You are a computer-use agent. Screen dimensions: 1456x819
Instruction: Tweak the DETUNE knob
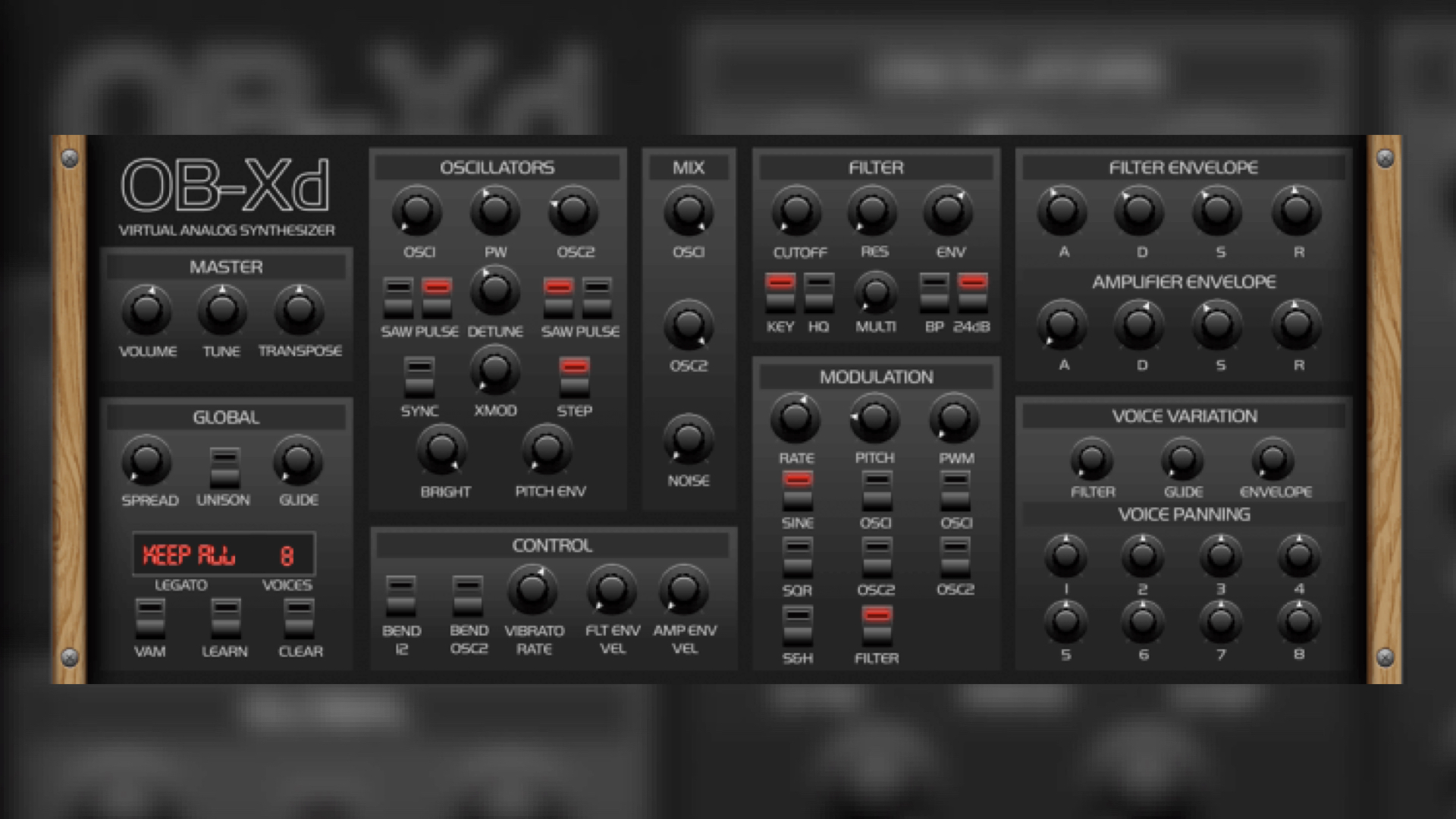coord(494,294)
